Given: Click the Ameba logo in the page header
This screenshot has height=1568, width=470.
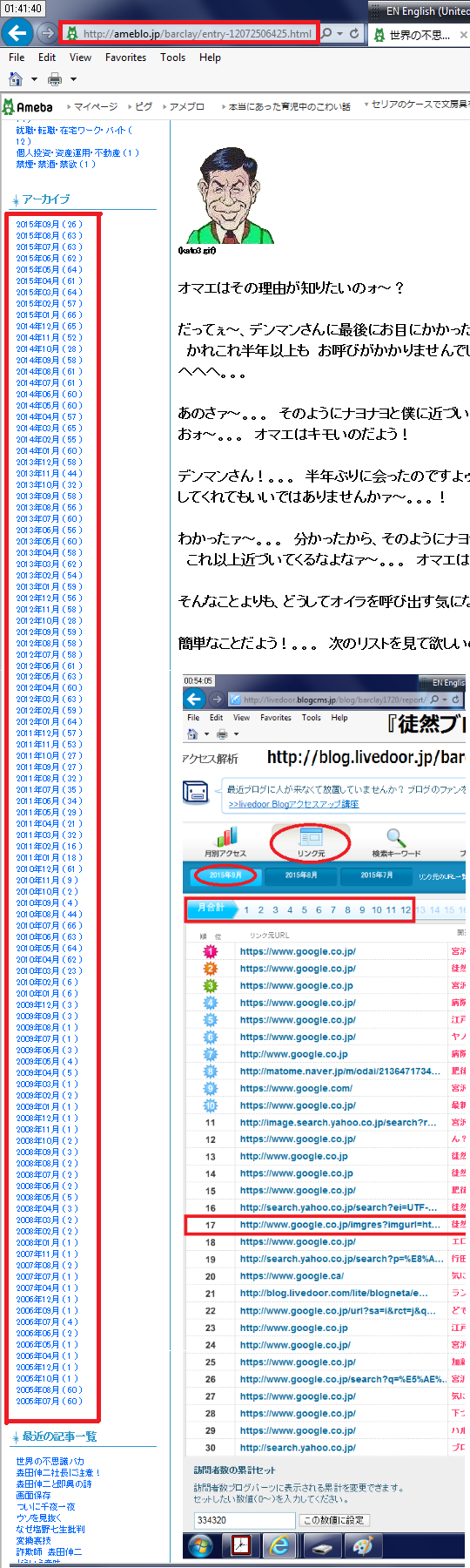Looking at the screenshot, I should 28,107.
